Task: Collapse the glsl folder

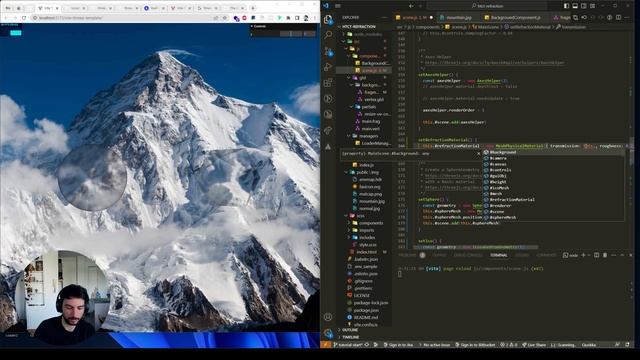Action: tap(362, 78)
